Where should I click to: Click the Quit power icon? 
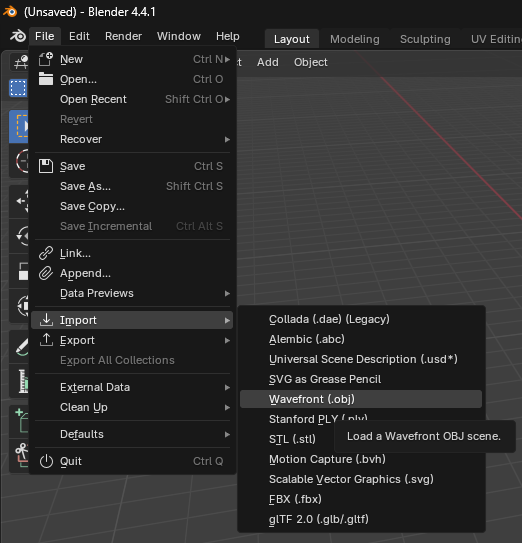tap(46, 461)
